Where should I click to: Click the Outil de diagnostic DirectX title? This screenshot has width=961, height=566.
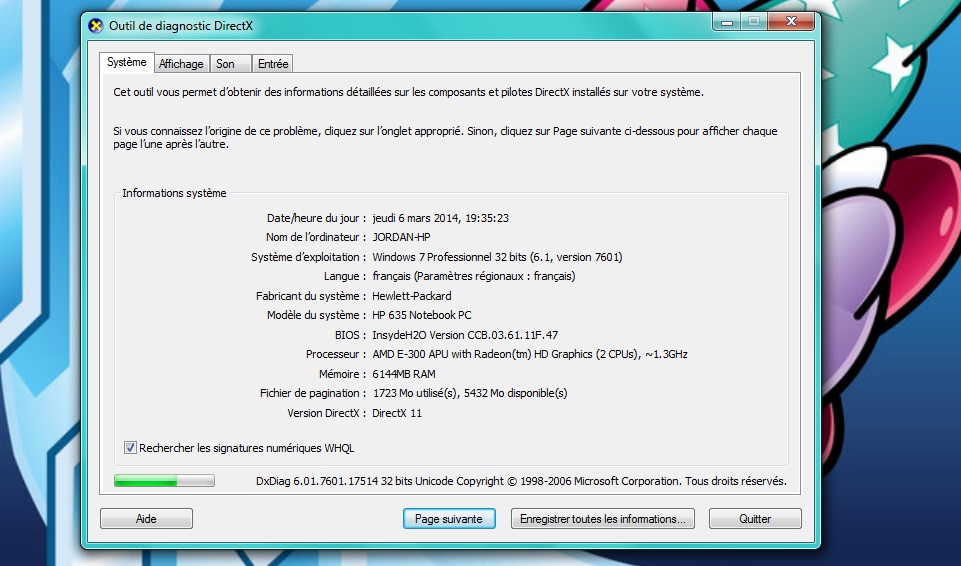[181, 26]
